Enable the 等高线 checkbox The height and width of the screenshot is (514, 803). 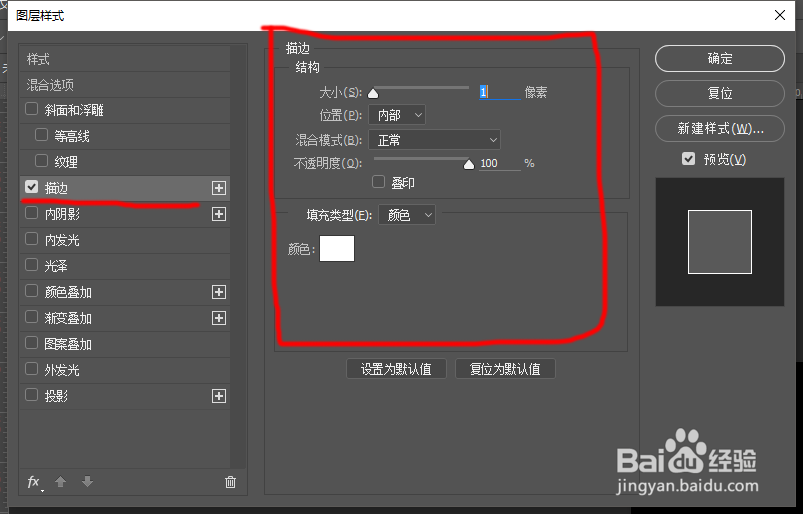[41, 135]
